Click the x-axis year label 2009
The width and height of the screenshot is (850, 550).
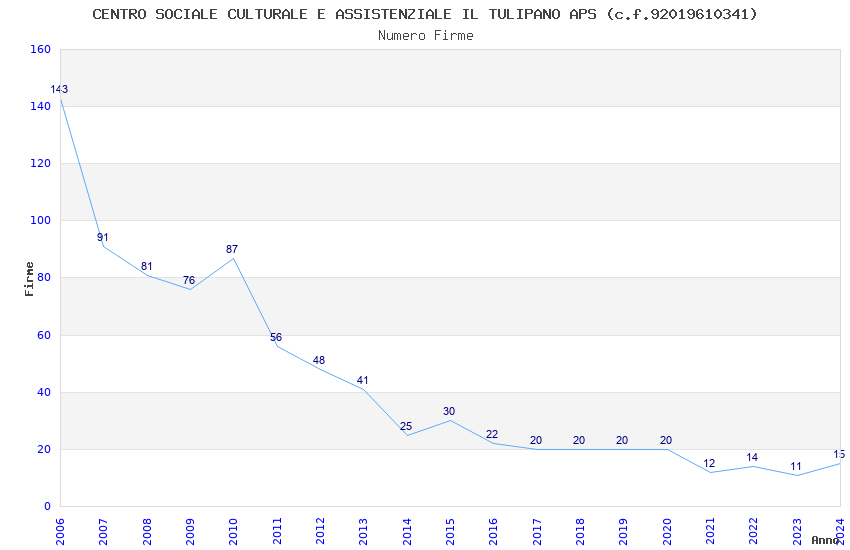(x=190, y=532)
